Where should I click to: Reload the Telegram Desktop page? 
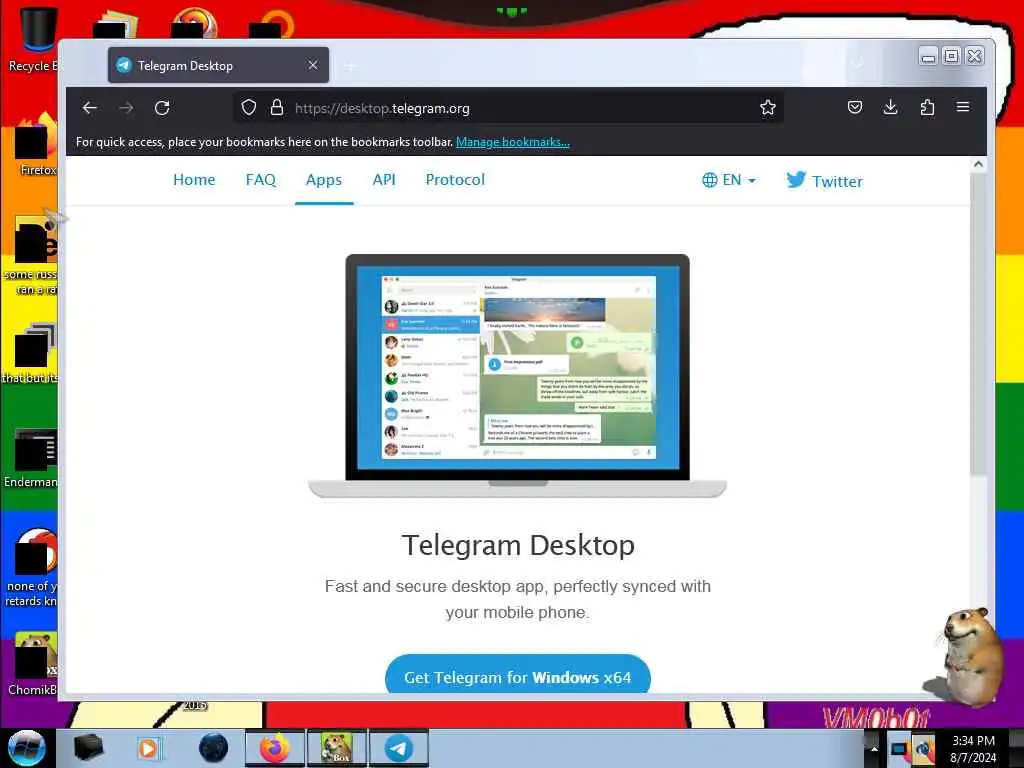[163, 108]
